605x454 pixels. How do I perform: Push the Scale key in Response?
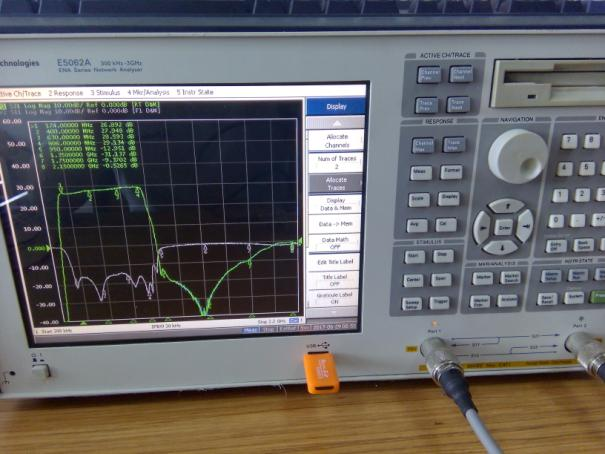click(x=419, y=199)
